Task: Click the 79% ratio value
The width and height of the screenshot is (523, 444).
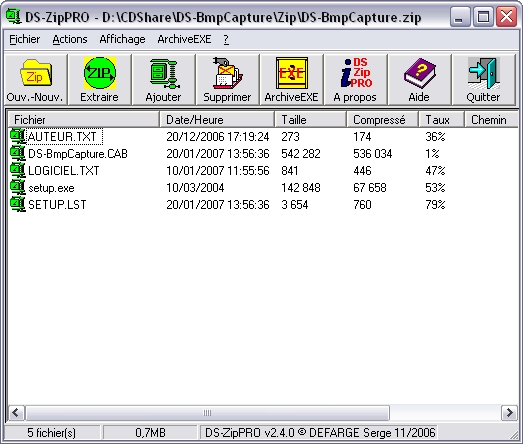Action: [x=435, y=205]
